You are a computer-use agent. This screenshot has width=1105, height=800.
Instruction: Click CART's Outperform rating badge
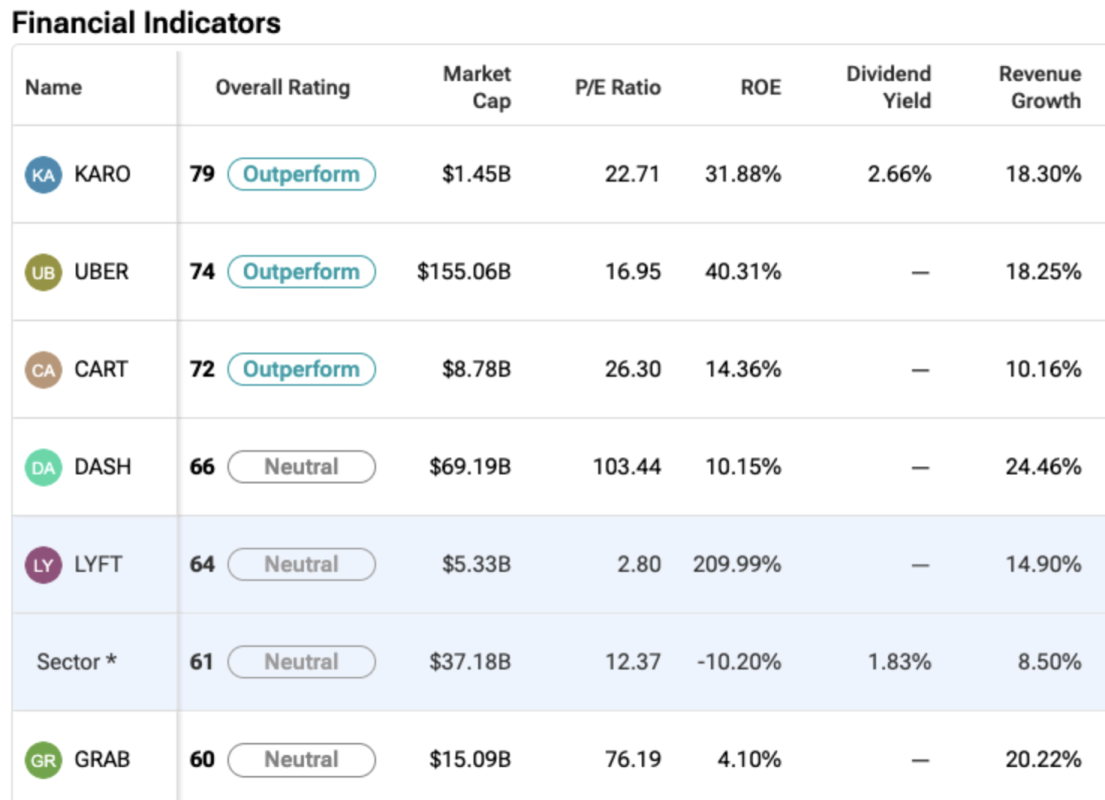(301, 370)
